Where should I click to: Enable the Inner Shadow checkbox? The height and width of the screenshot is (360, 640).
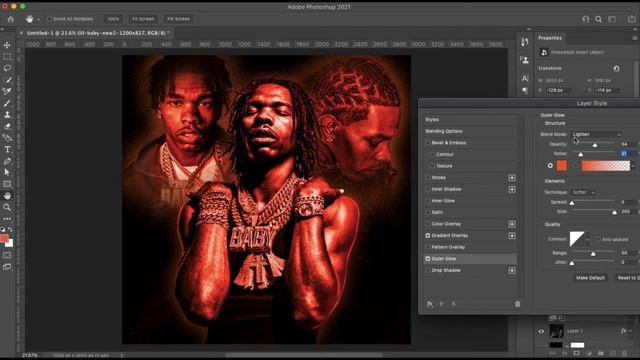(x=428, y=189)
